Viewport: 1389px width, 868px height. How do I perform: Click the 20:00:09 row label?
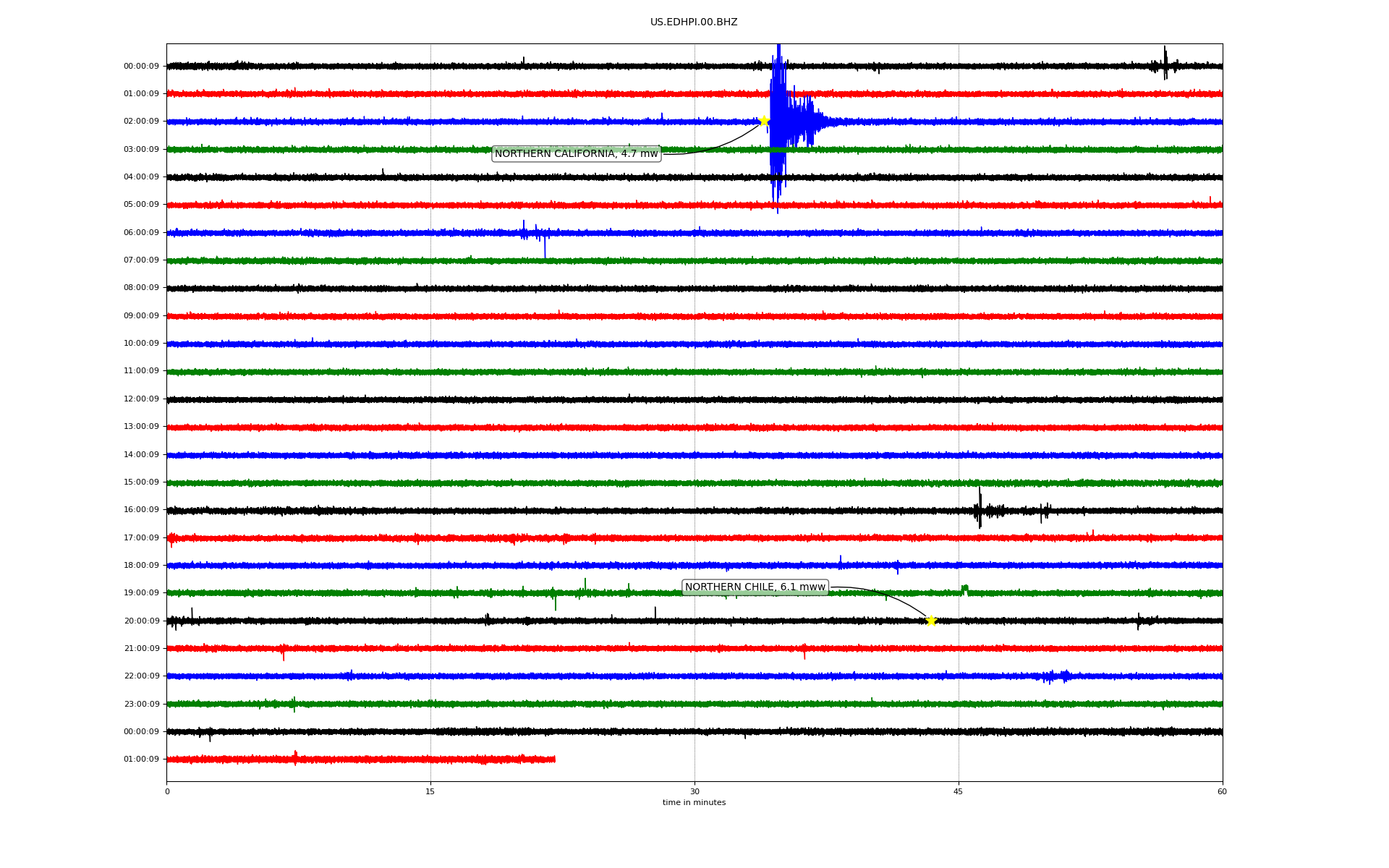141,621
